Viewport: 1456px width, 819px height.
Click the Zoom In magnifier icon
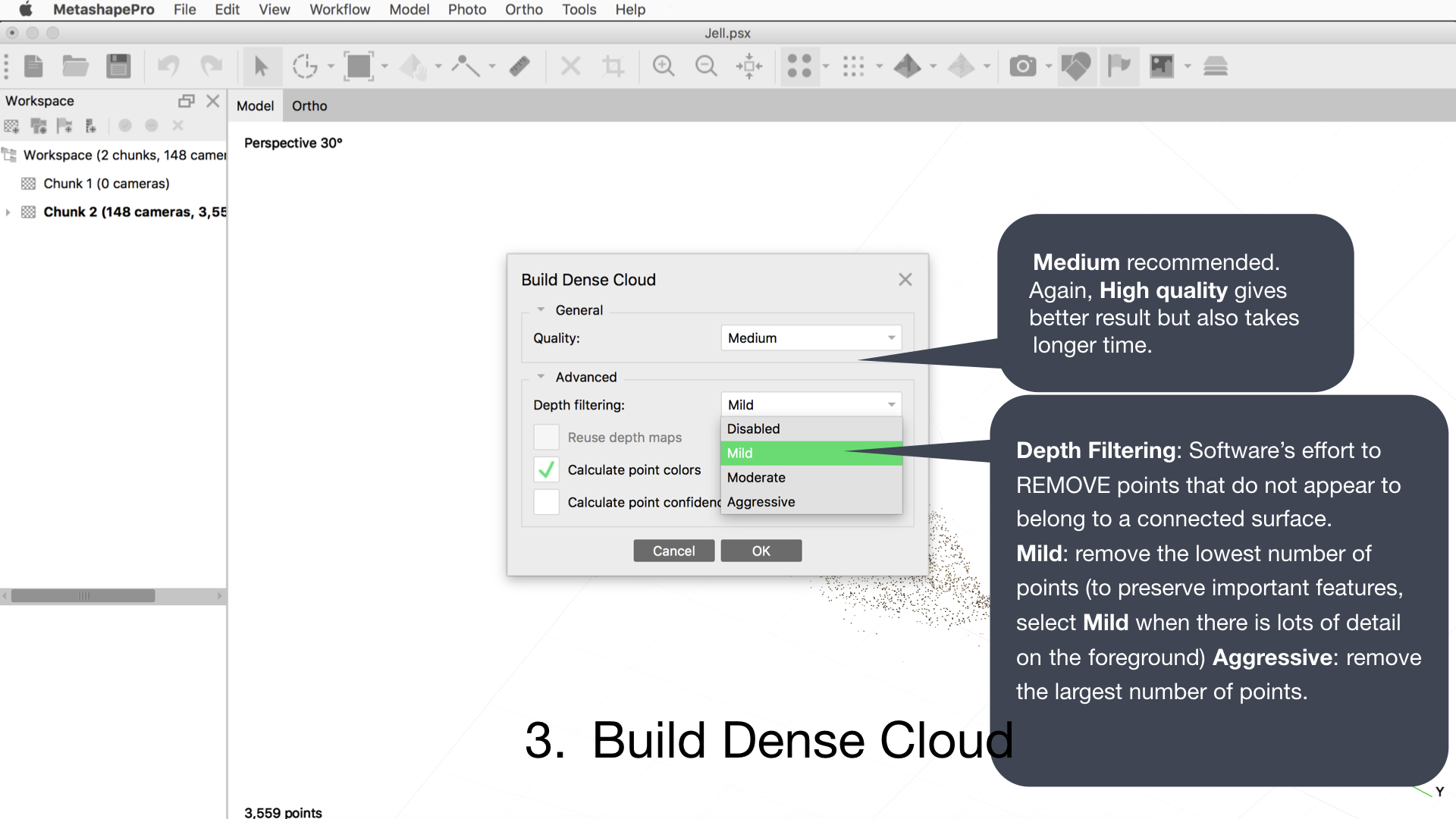point(664,67)
